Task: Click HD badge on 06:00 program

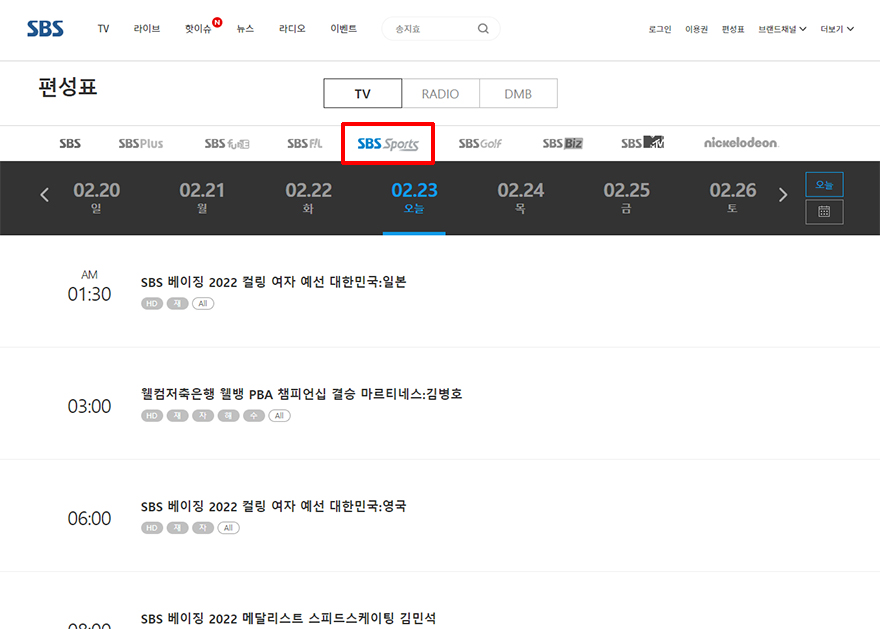Action: coord(152,528)
